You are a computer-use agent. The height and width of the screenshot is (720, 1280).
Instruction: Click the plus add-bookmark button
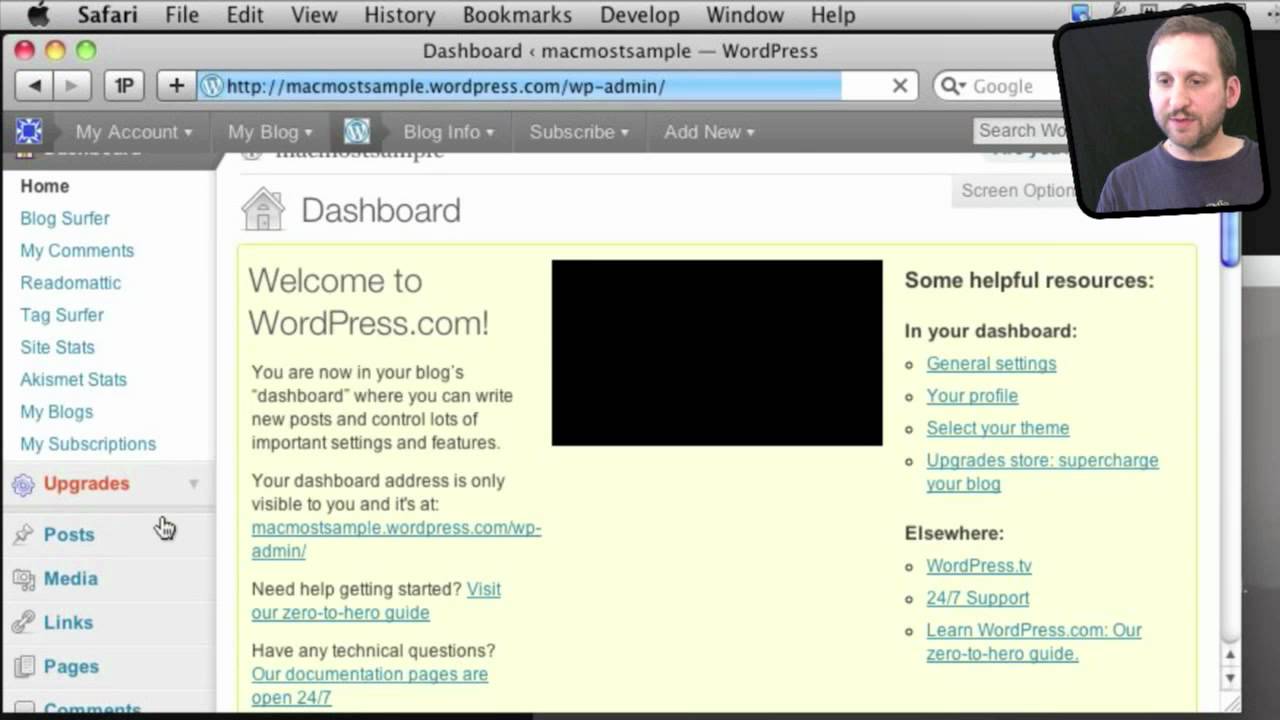pyautogui.click(x=176, y=86)
